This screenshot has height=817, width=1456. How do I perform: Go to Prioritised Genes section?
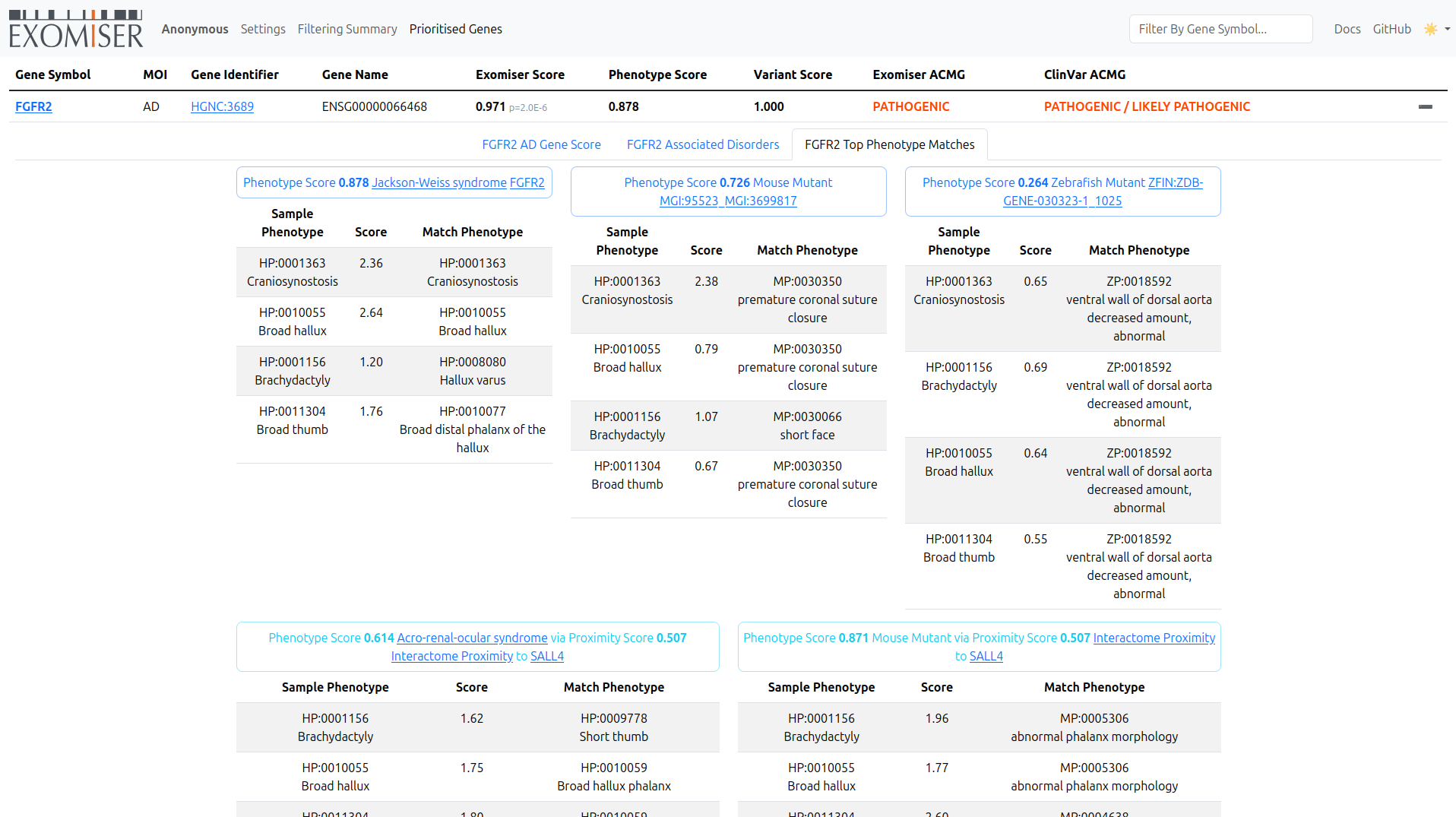[455, 29]
